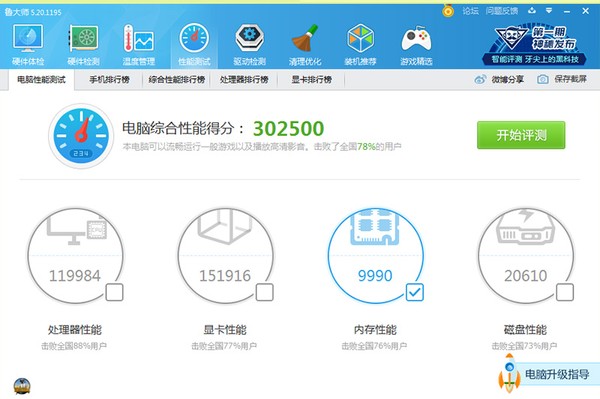Click the skin download icon beside 问题反馈
600x399 pixels.
[532, 11]
